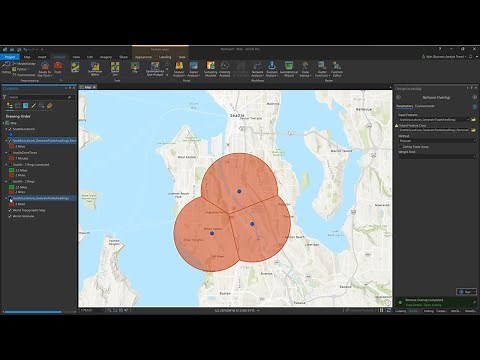Click the blue point symbol under SeattleLocations
The width and height of the screenshot is (480, 360).
coord(11,135)
